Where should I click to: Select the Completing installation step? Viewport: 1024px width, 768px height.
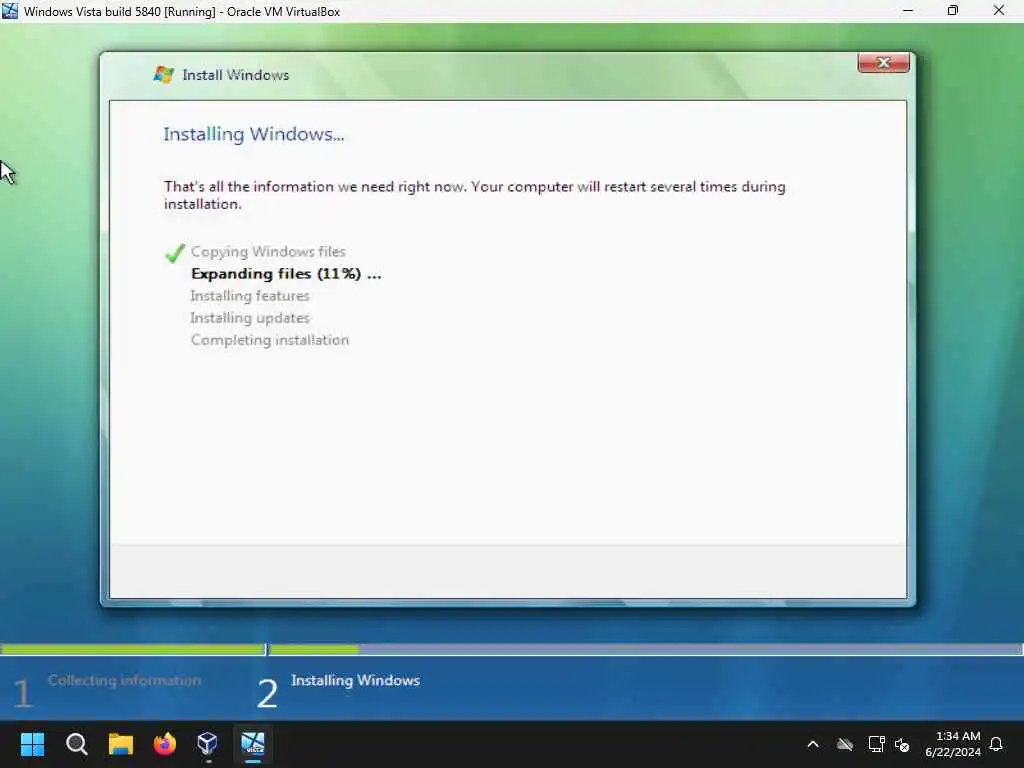click(x=270, y=340)
